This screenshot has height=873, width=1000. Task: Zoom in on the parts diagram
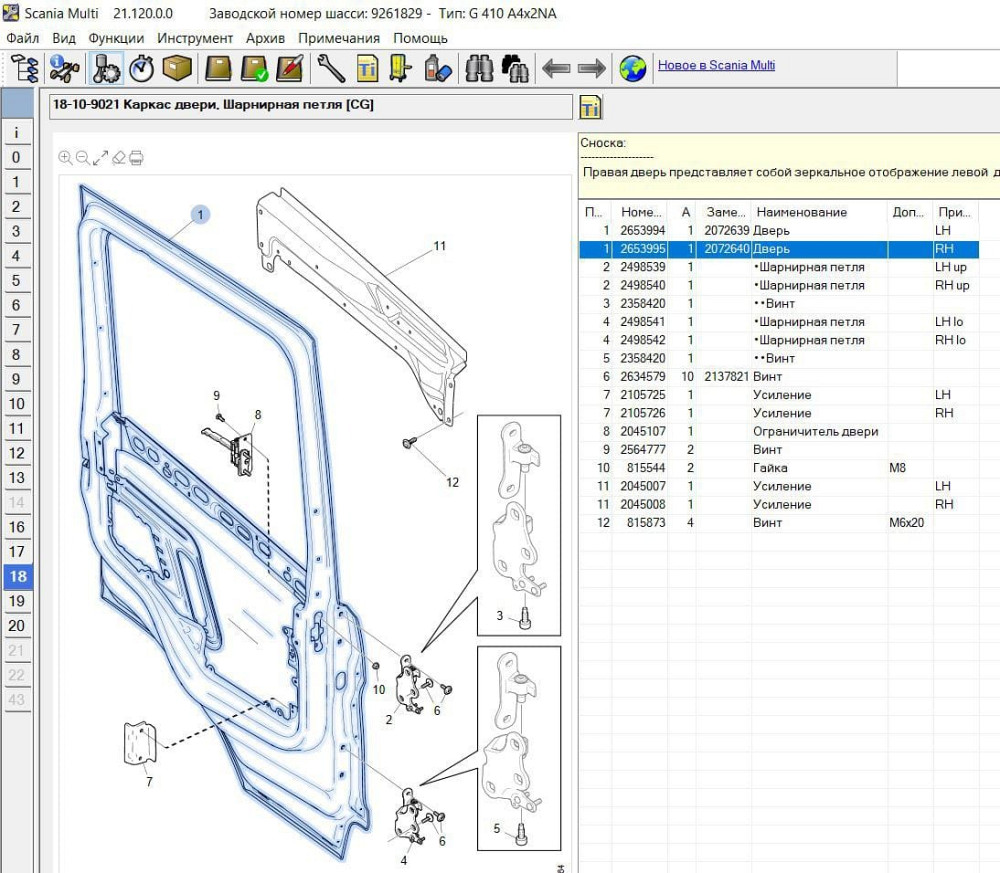pos(65,157)
